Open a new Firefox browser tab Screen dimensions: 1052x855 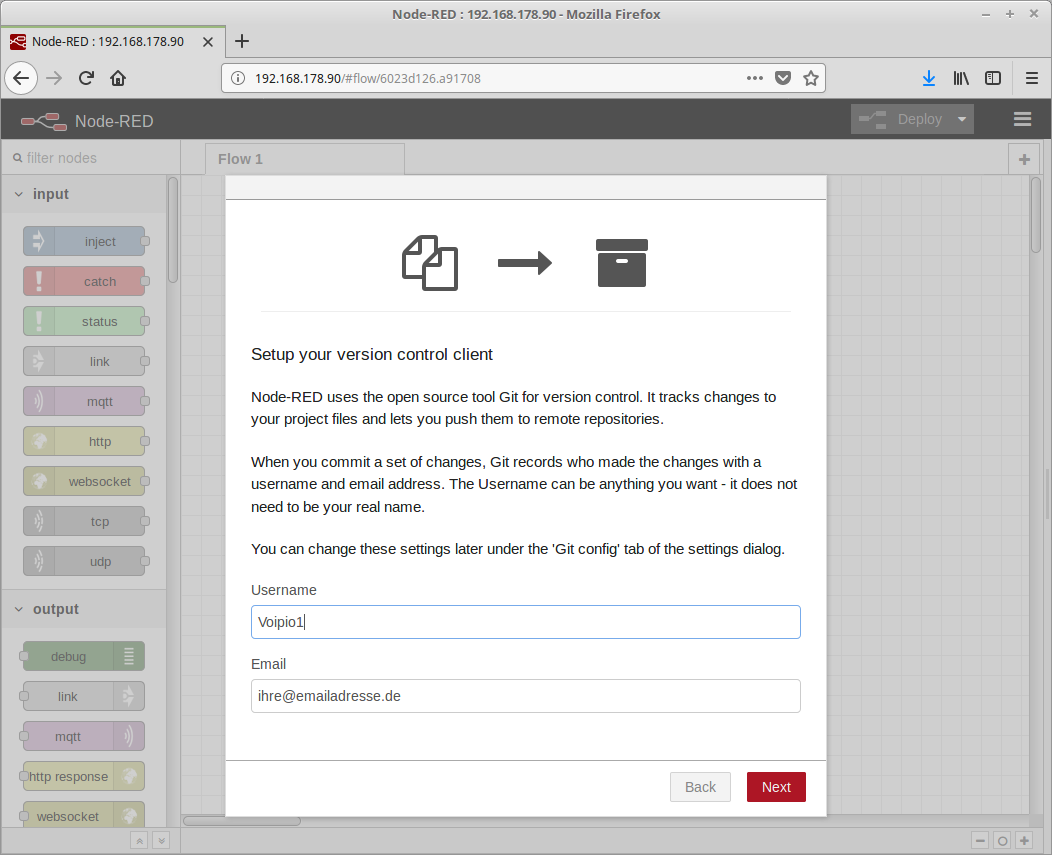point(241,41)
